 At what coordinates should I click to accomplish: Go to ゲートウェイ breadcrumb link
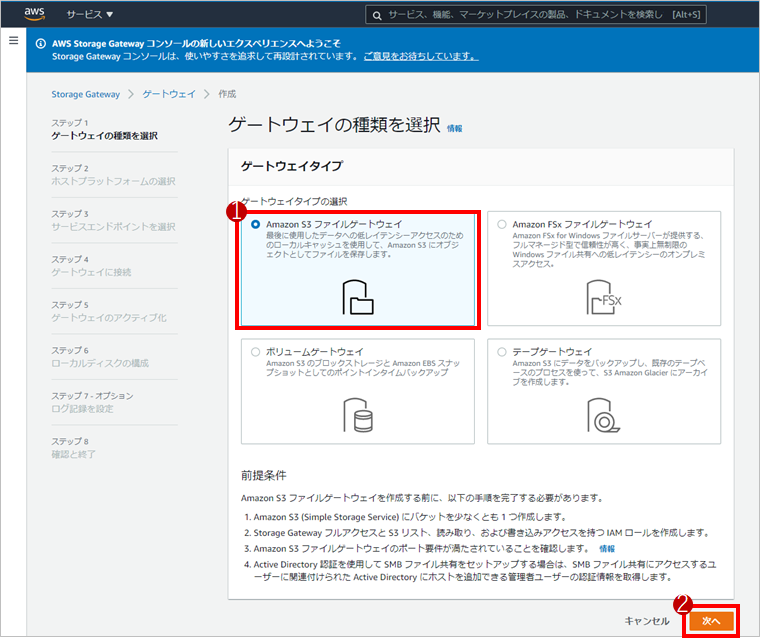[169, 94]
